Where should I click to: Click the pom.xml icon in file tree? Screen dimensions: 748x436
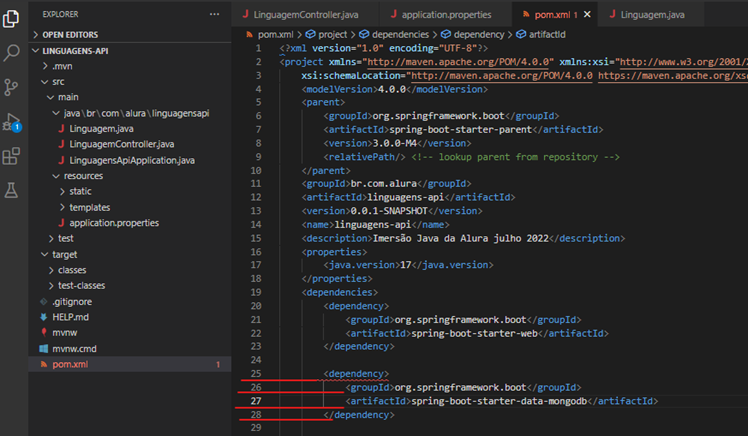coord(44,364)
